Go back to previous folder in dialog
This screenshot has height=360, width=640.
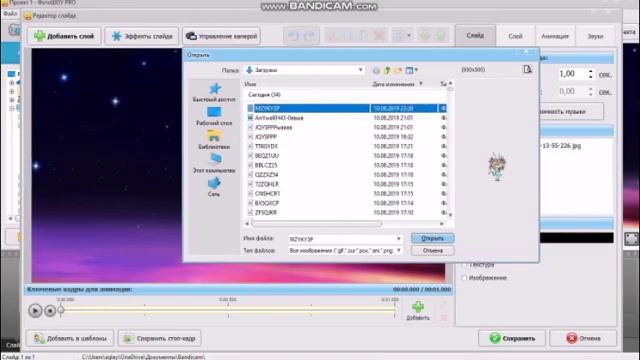[x=376, y=70]
